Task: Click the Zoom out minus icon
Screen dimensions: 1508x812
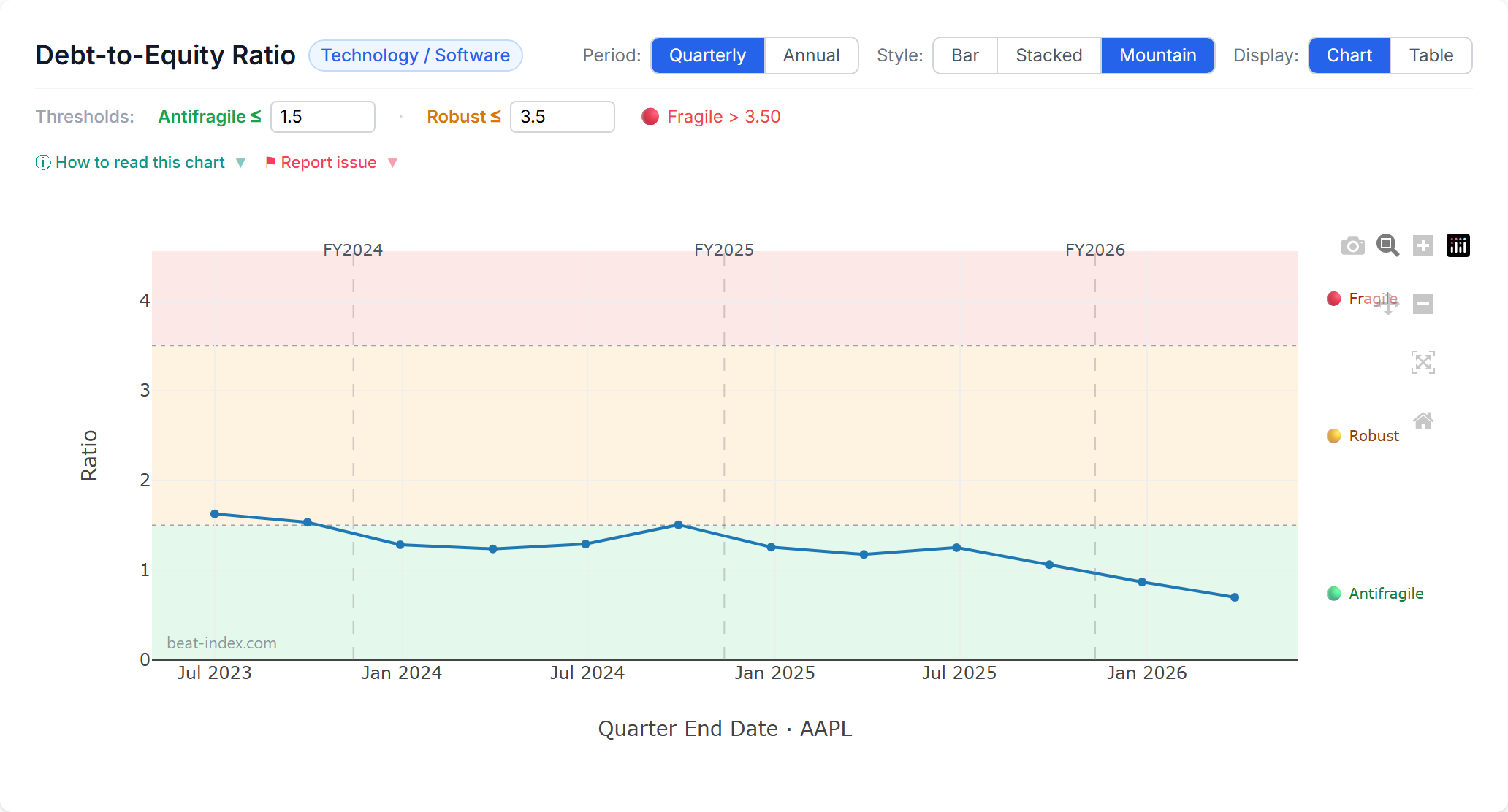Action: [x=1423, y=304]
